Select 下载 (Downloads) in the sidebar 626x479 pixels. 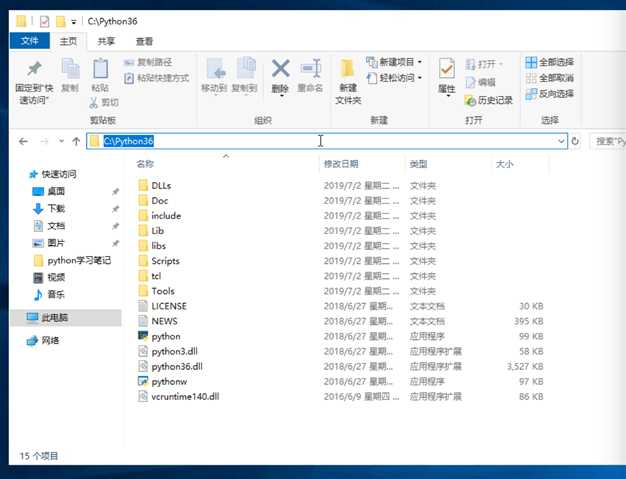48,208
